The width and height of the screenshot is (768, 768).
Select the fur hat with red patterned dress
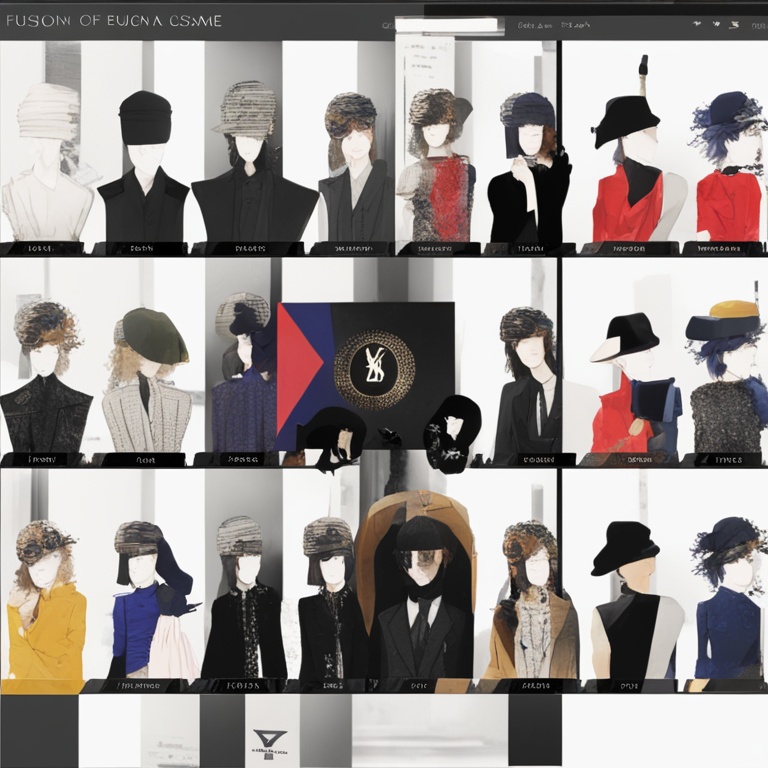[436, 164]
